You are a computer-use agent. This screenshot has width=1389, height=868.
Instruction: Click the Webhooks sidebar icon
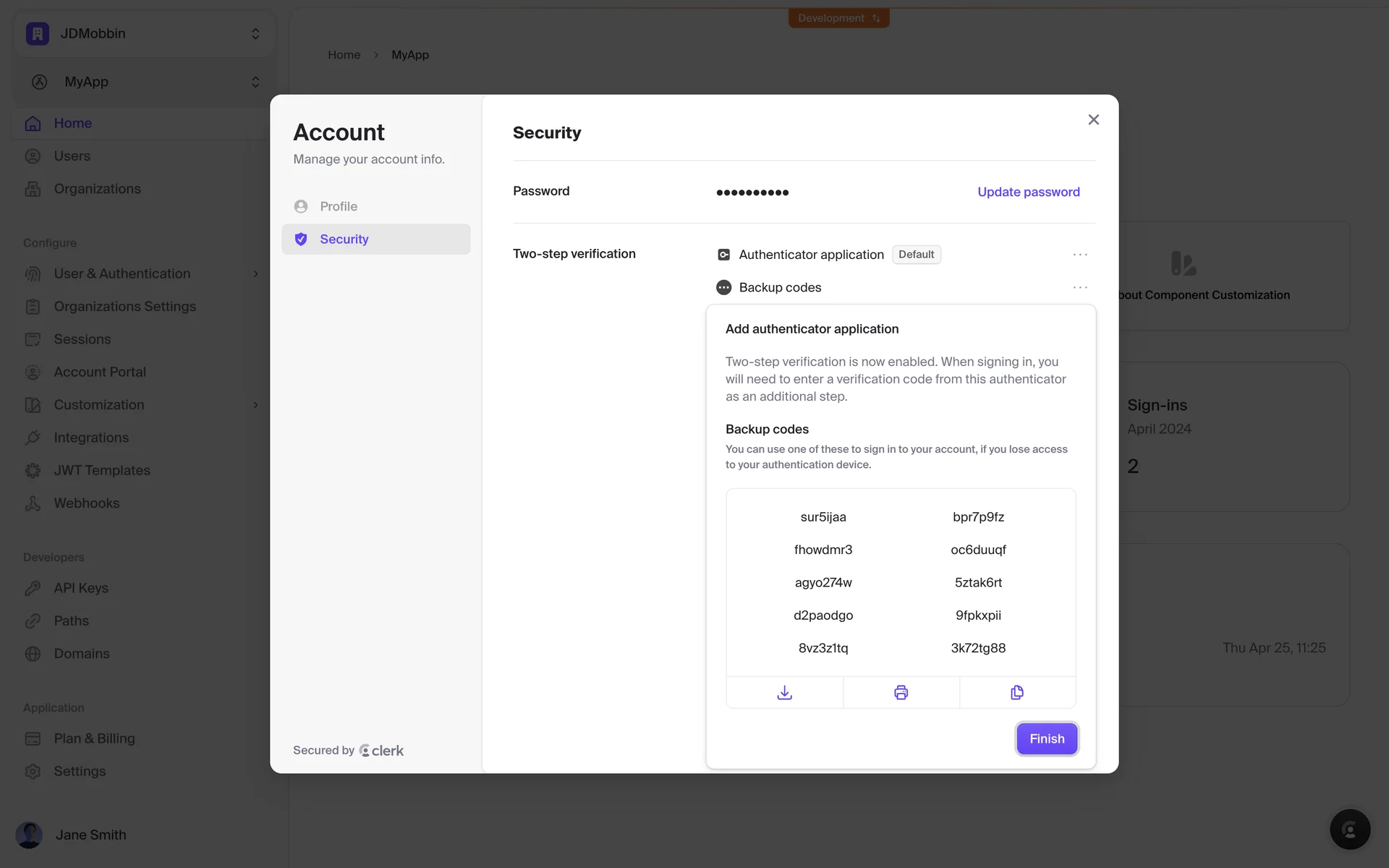[x=33, y=503]
